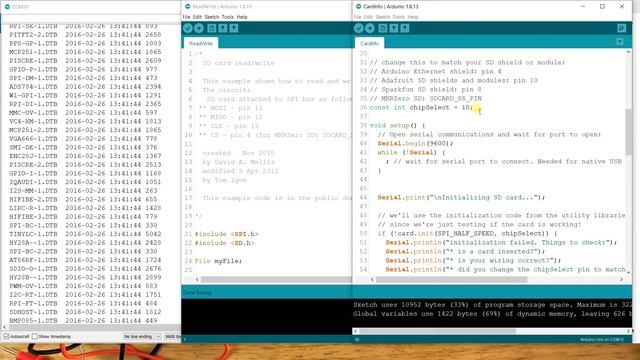Open Tools menu in ReadWrite window
Screen dimensions: 640x360
(x=227, y=17)
